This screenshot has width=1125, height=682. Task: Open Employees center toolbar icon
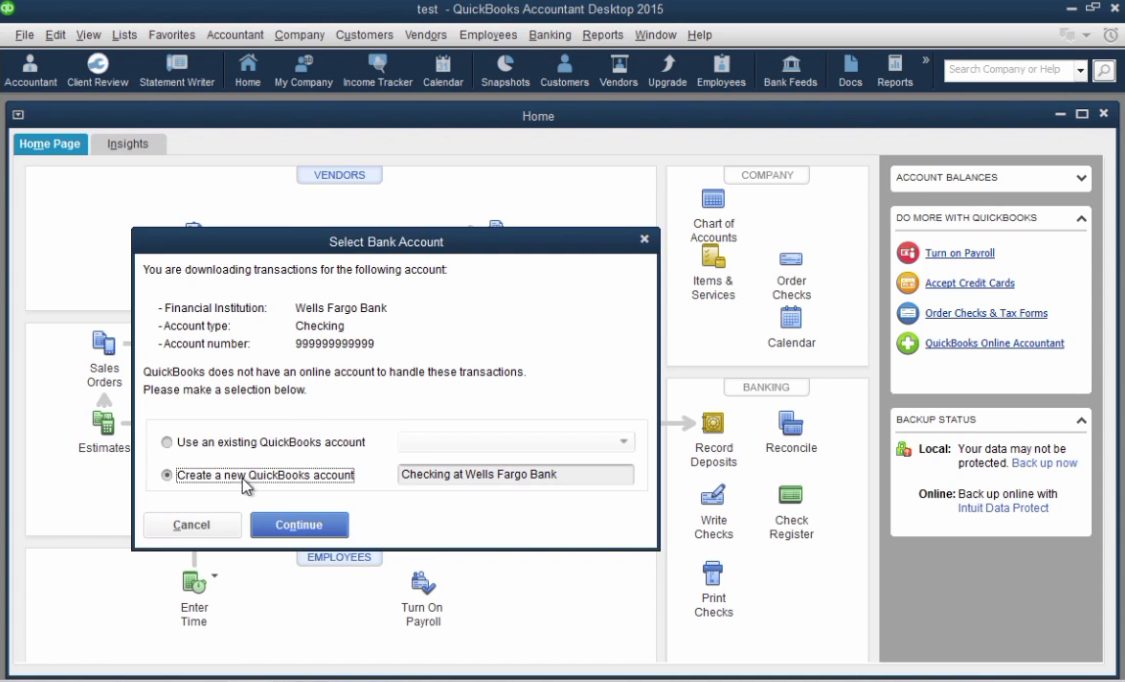(721, 71)
